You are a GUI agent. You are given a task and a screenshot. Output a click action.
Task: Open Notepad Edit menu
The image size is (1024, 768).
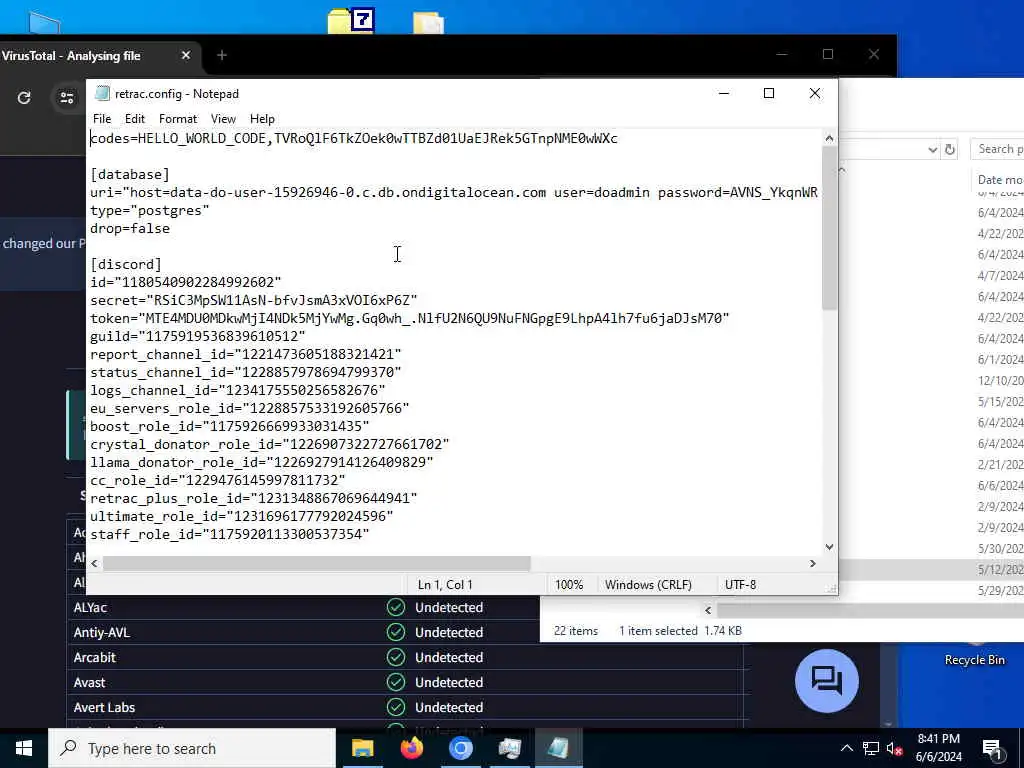[135, 119]
